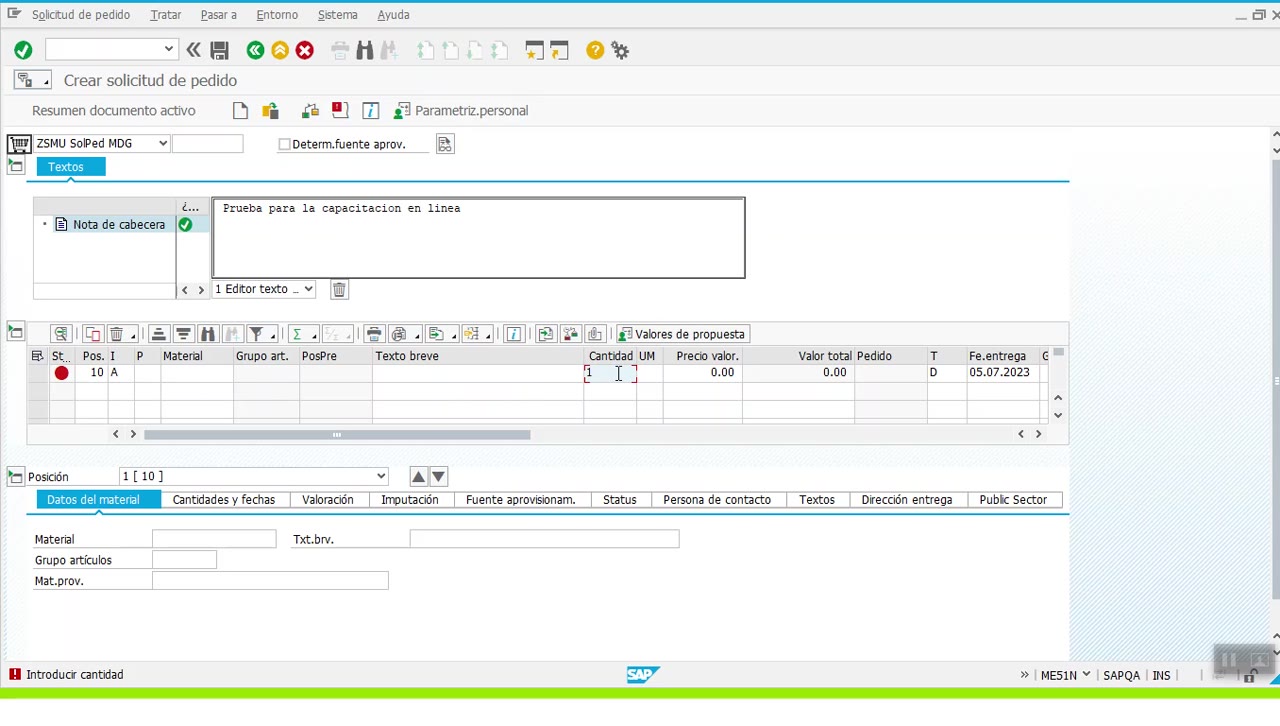Click the Material input field
The image size is (1280, 726).
click(214, 540)
